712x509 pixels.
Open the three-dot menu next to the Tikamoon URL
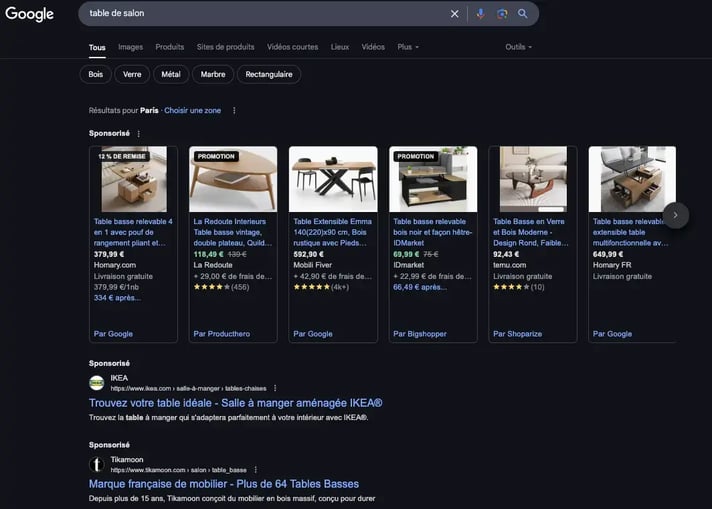[x=256, y=469]
